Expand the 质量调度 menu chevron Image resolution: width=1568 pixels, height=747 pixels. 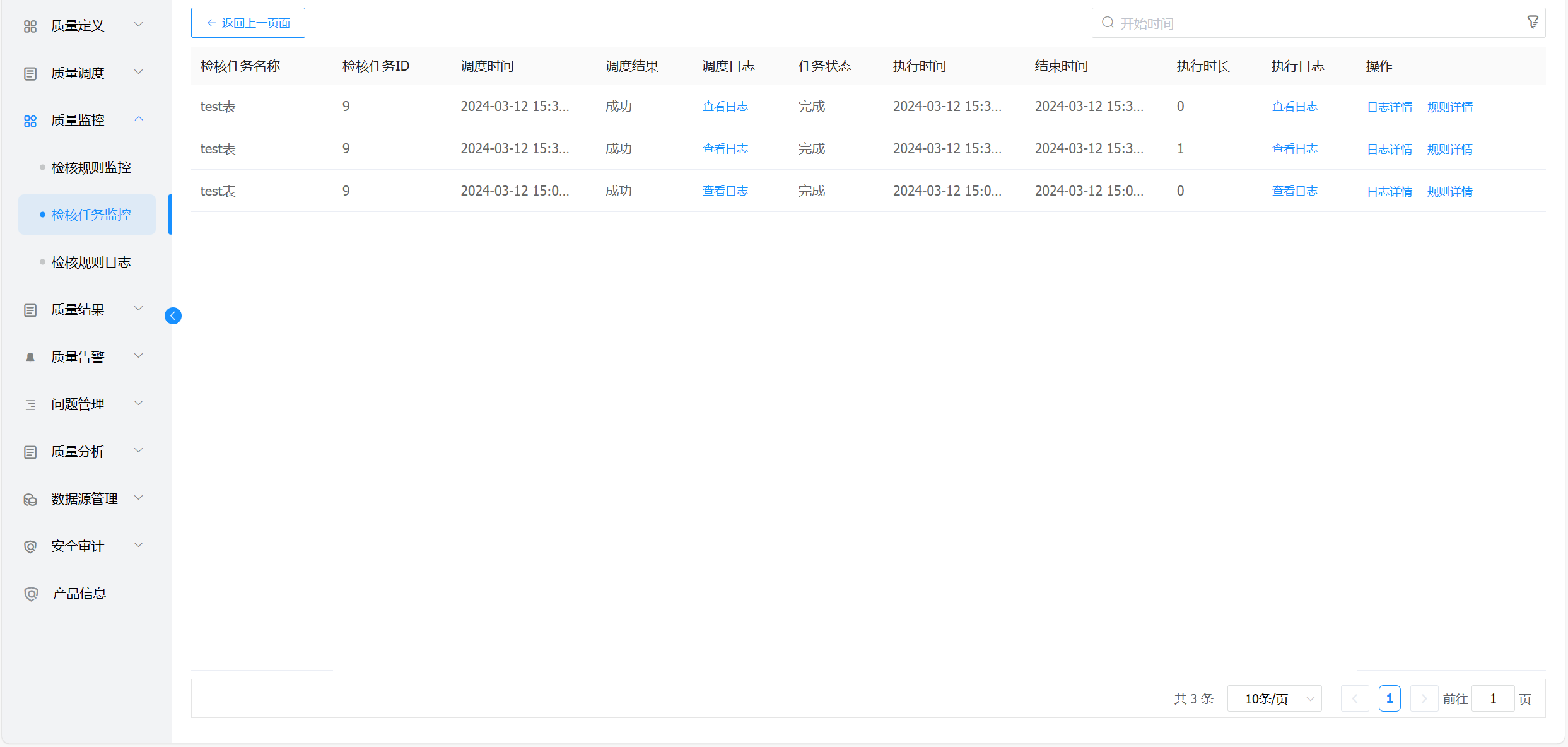139,72
